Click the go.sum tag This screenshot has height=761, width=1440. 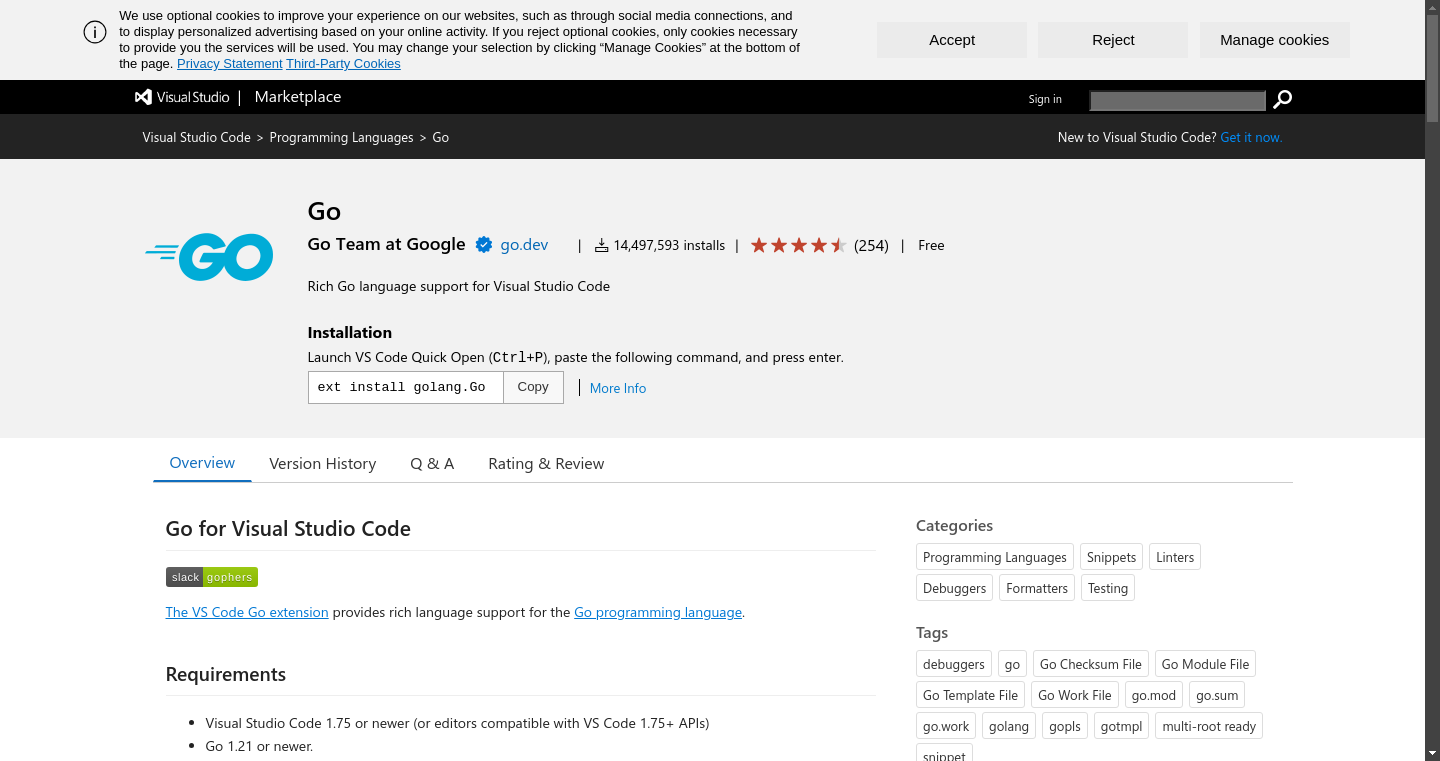click(1217, 695)
